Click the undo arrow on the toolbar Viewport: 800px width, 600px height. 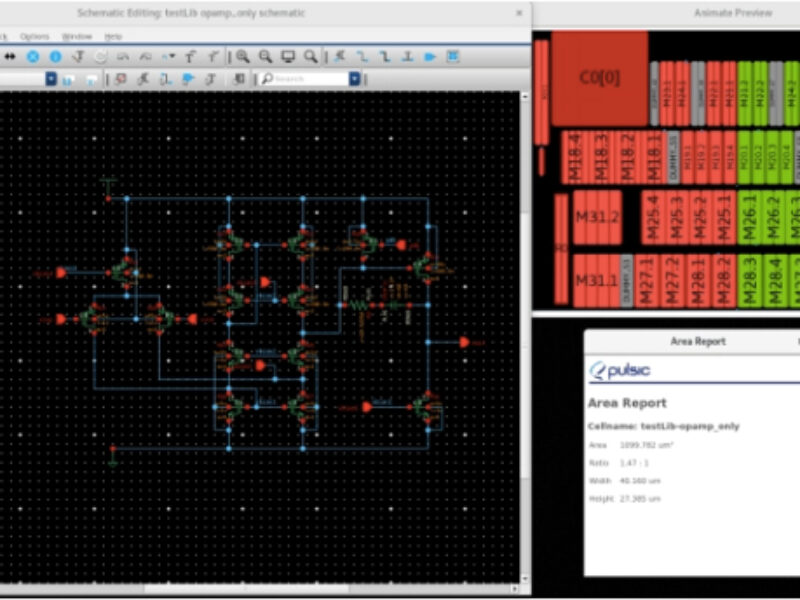pos(124,55)
